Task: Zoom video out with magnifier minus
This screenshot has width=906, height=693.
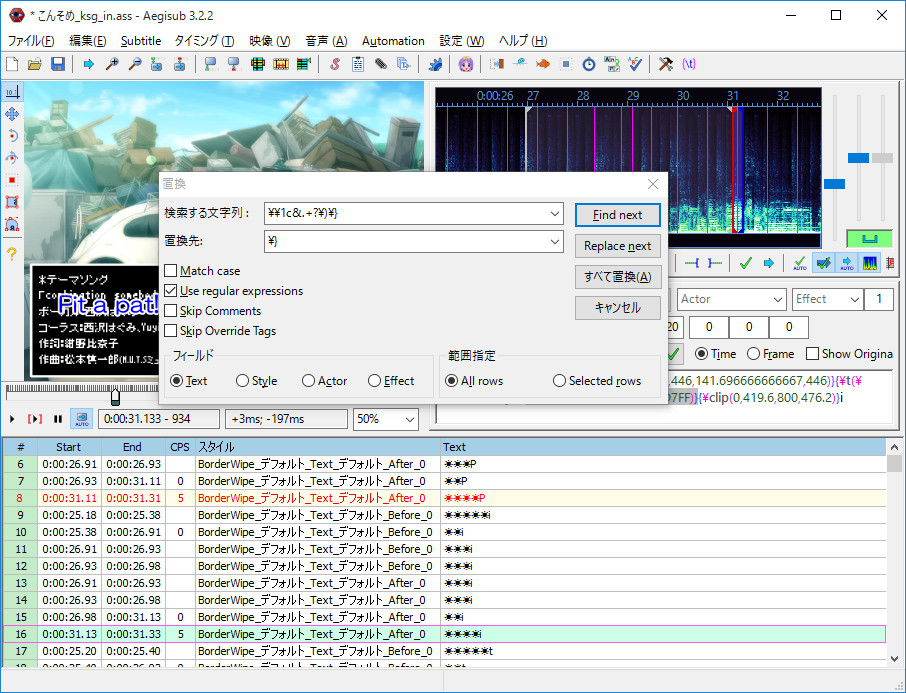Action: 135,64
